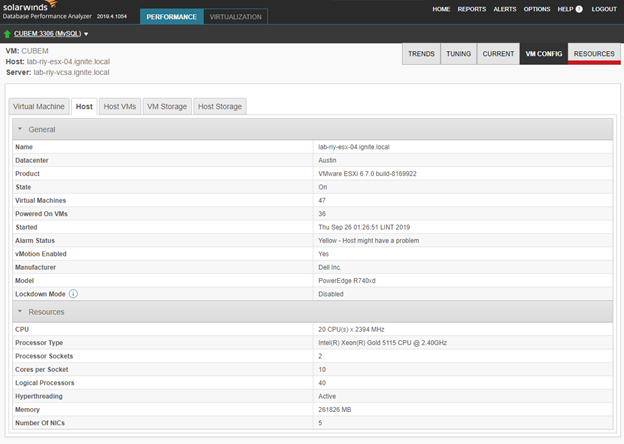
Task: Click green up-arrow status icon beside CUBEM
Action: (7, 34)
